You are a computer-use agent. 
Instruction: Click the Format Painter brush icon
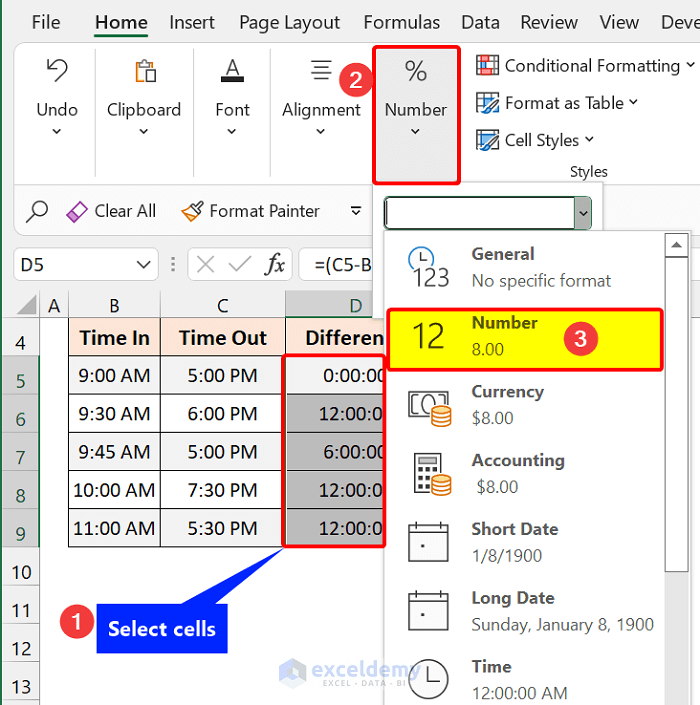(192, 211)
